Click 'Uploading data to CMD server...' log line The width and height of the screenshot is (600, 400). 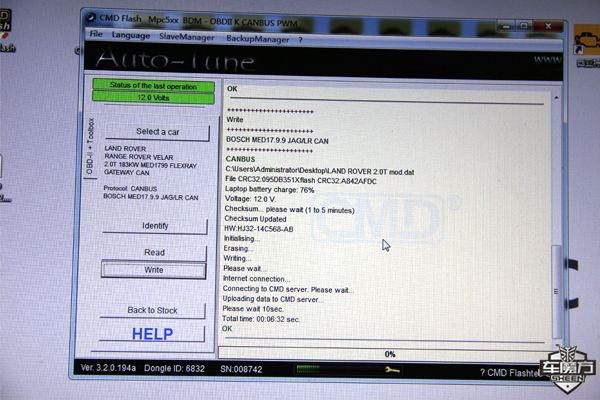point(273,299)
